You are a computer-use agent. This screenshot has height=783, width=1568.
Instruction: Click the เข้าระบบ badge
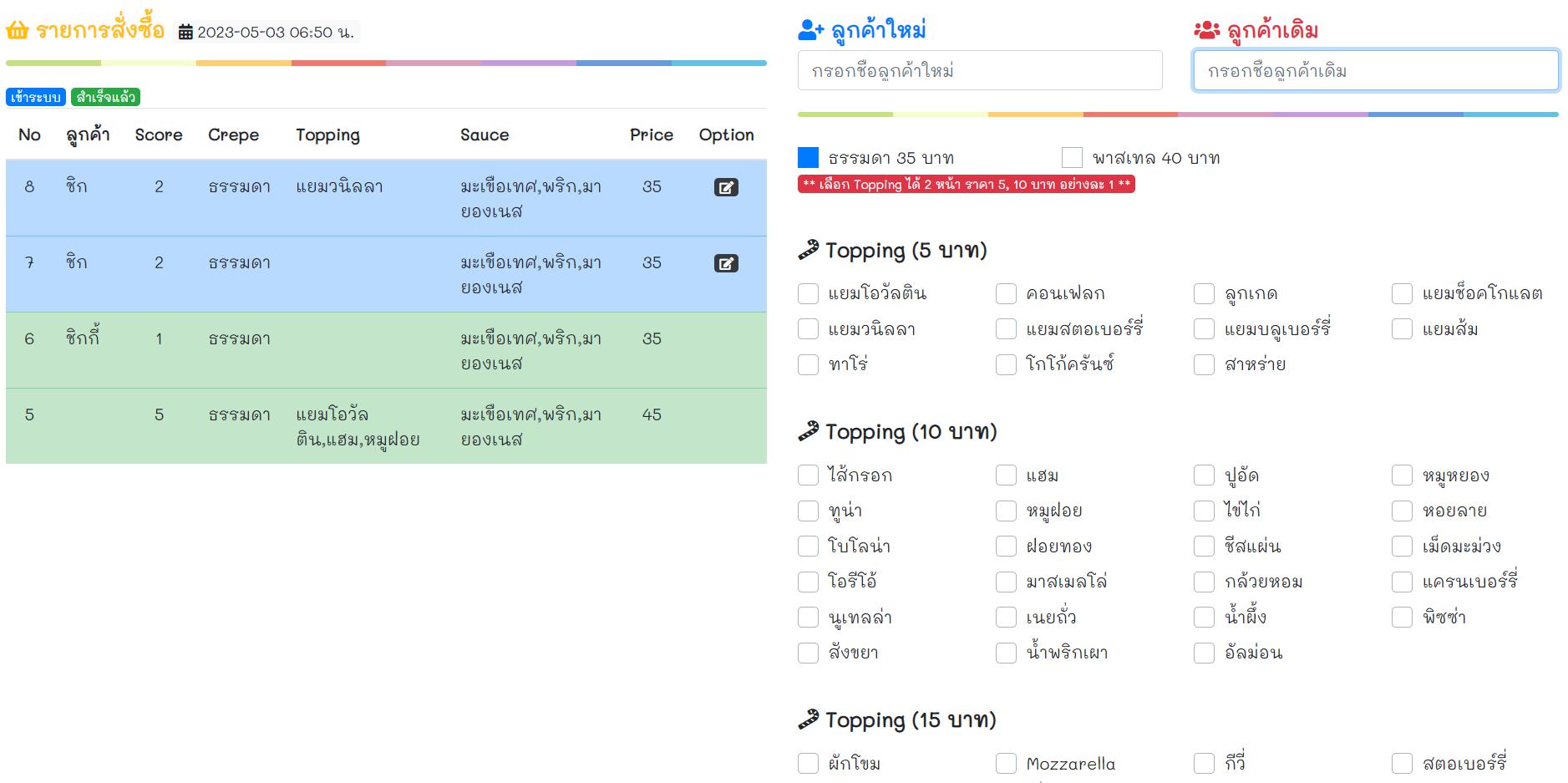[36, 97]
